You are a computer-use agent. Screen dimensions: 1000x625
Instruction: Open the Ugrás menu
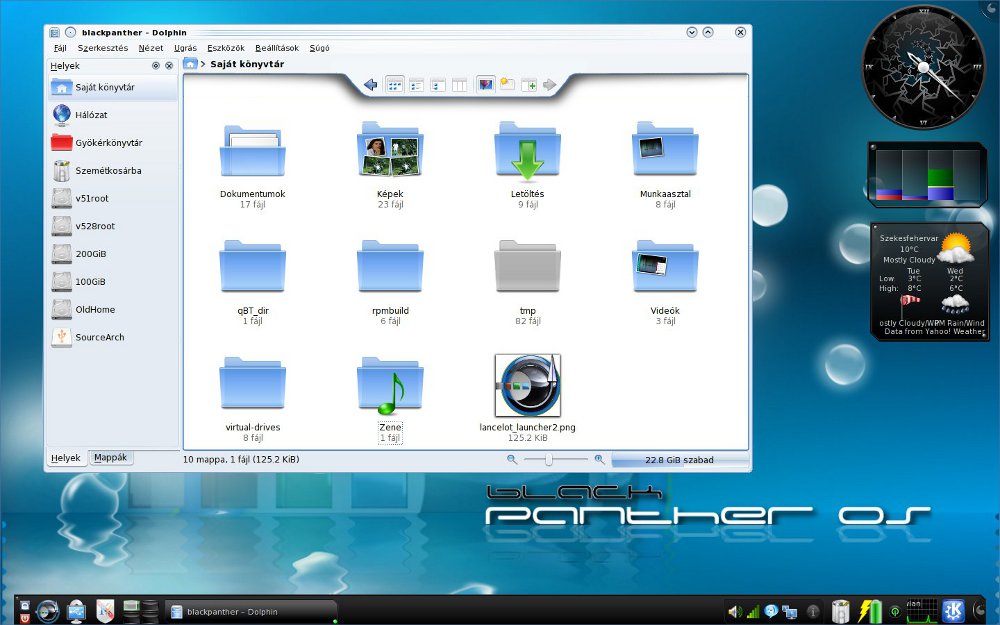[x=186, y=48]
